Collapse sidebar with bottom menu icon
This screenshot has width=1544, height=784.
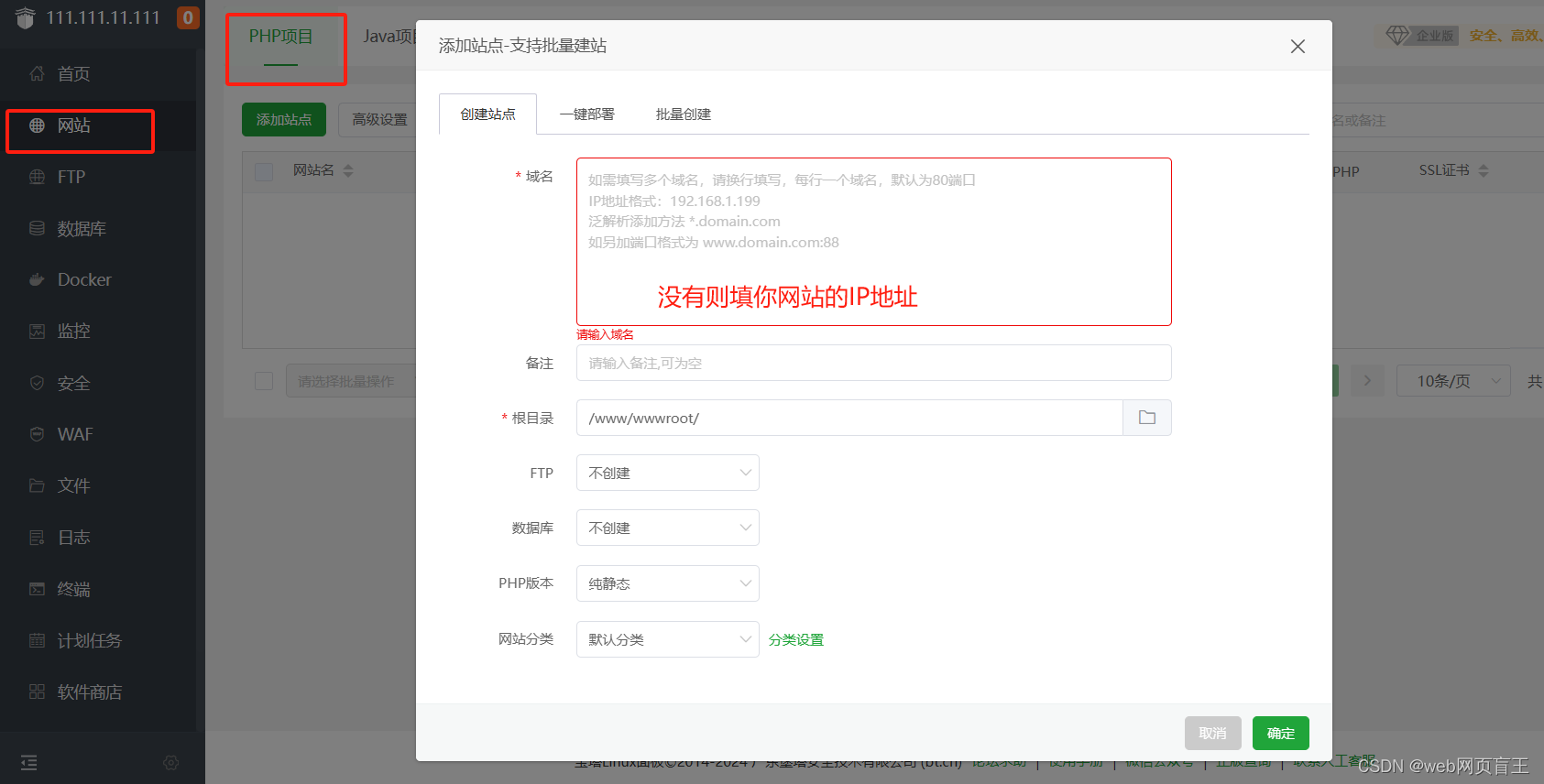(x=29, y=762)
